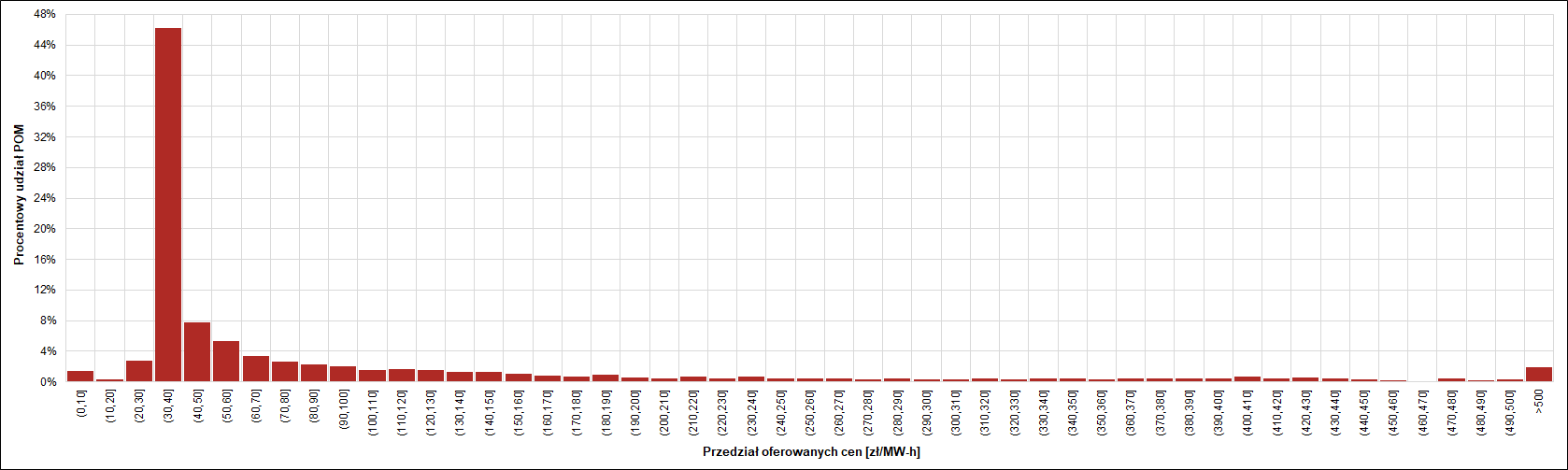
Task: Click the x-axis title 'Przedział oferowanych cen'
Action: coord(810,452)
